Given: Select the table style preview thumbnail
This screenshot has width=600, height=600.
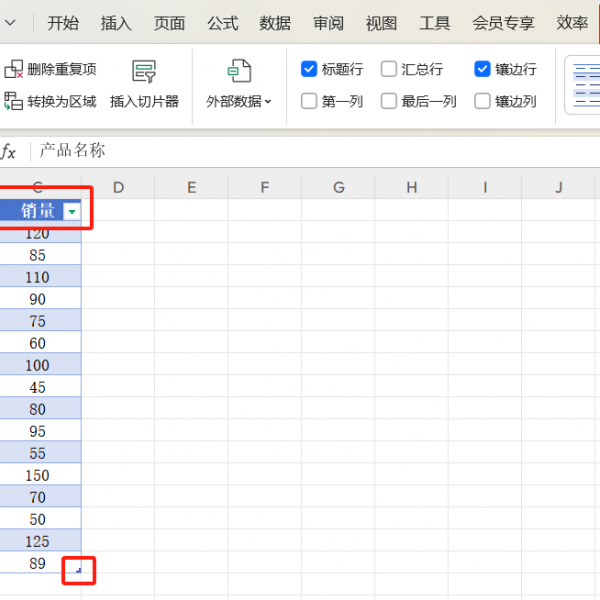Looking at the screenshot, I should tap(584, 84).
